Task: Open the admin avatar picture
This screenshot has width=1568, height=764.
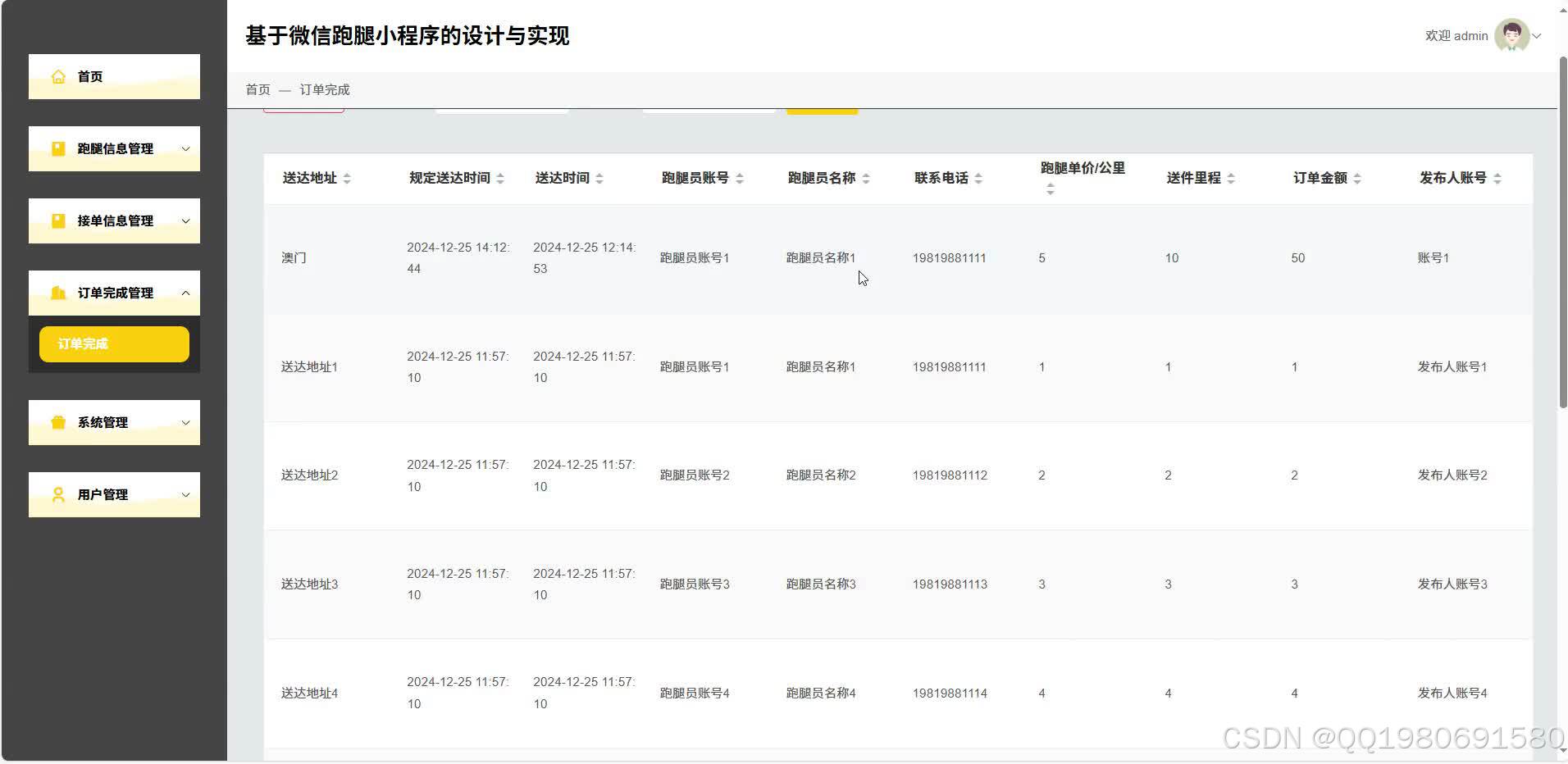Action: [1511, 35]
